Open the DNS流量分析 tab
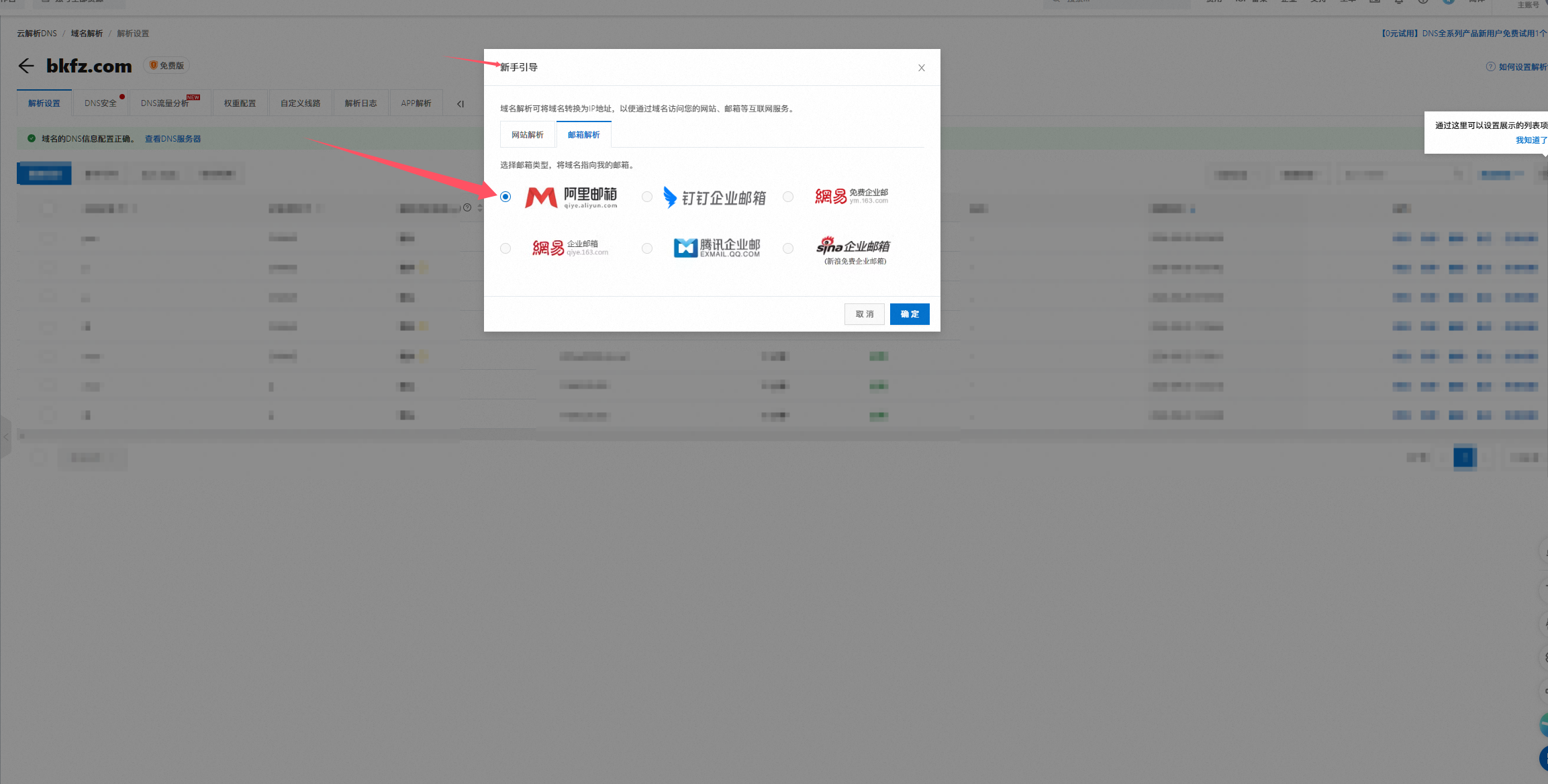Viewport: 1548px width, 784px height. (x=171, y=103)
